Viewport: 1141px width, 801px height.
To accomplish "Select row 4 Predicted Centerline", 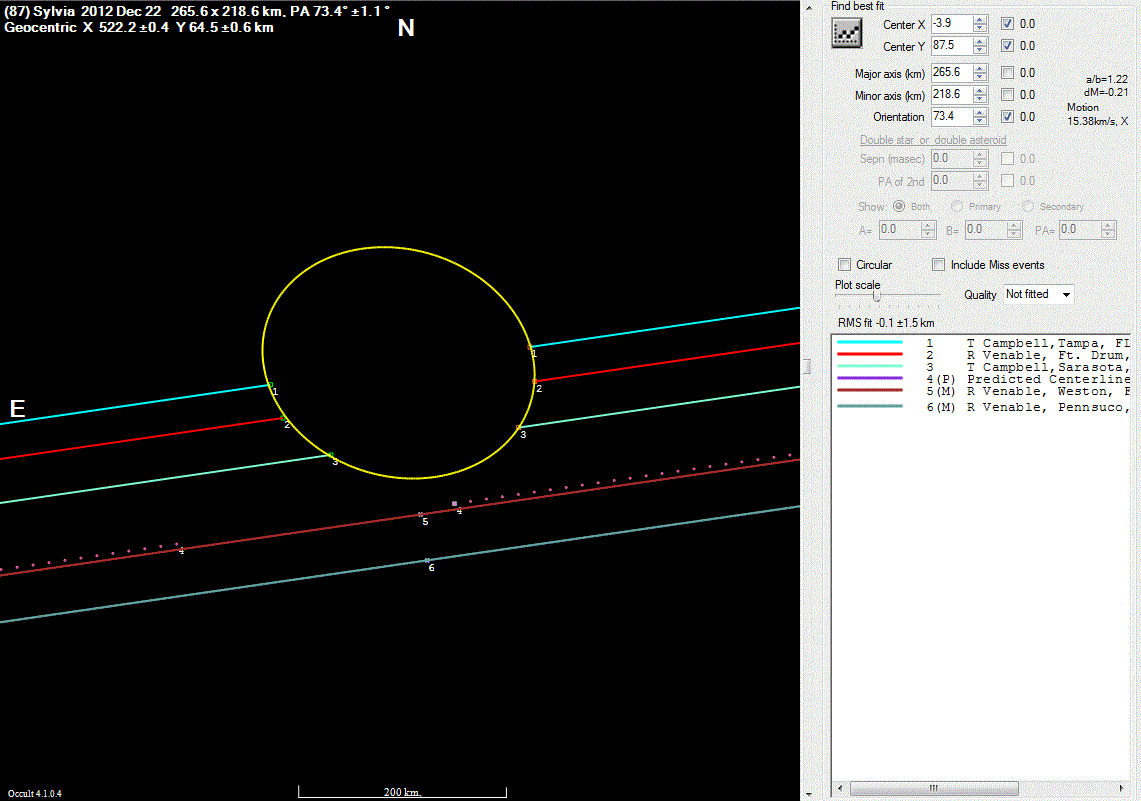I will (982, 379).
